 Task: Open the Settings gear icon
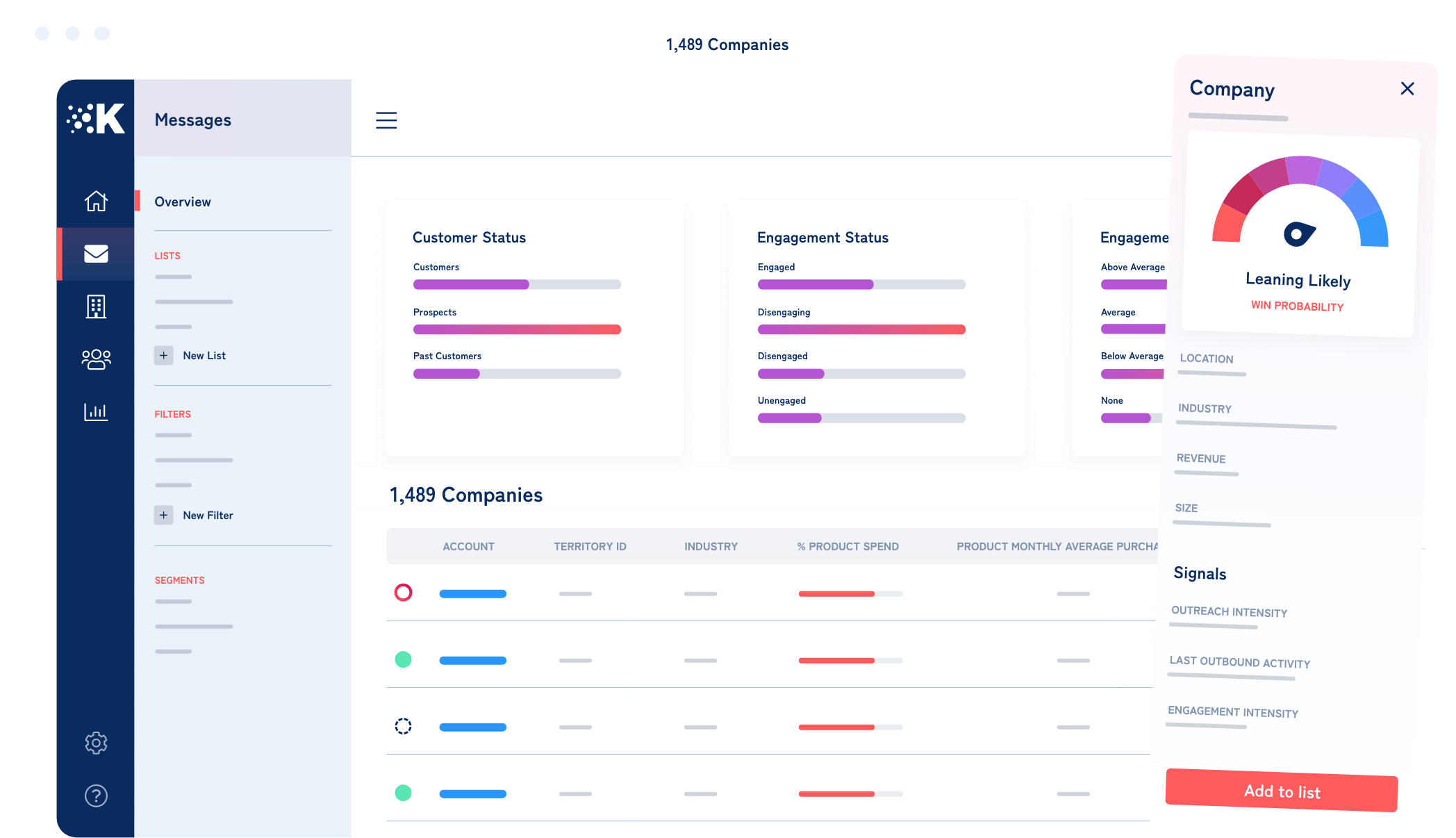pos(96,743)
